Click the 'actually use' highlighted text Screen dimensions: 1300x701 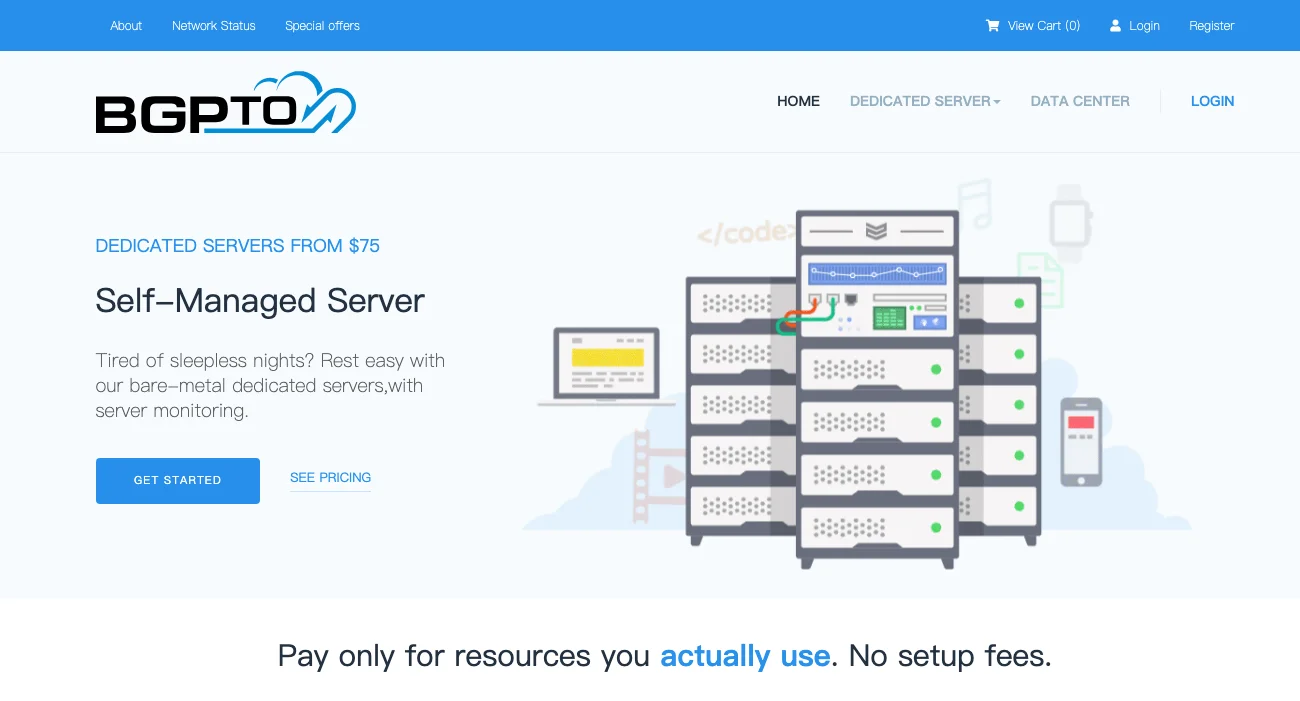point(745,656)
